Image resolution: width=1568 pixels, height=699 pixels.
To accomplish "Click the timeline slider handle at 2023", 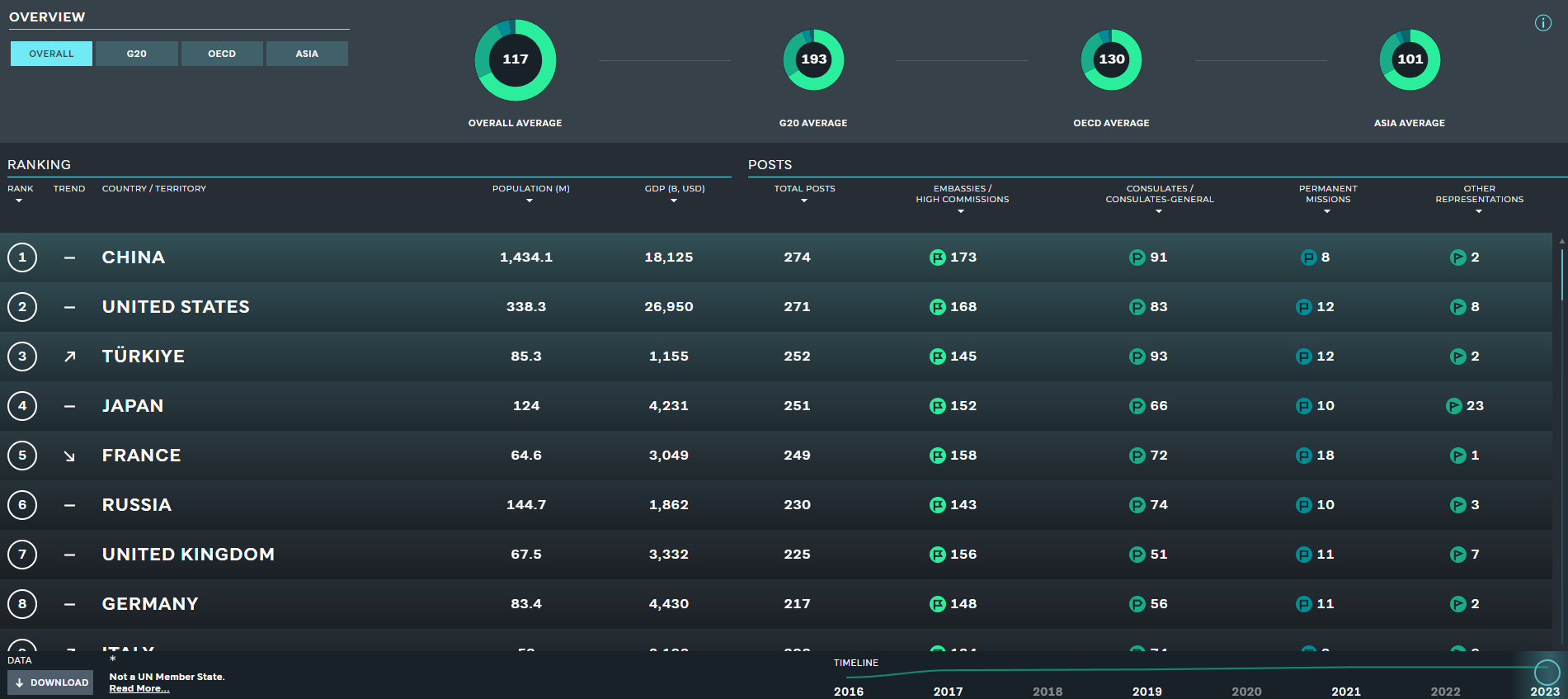I will (x=1547, y=672).
